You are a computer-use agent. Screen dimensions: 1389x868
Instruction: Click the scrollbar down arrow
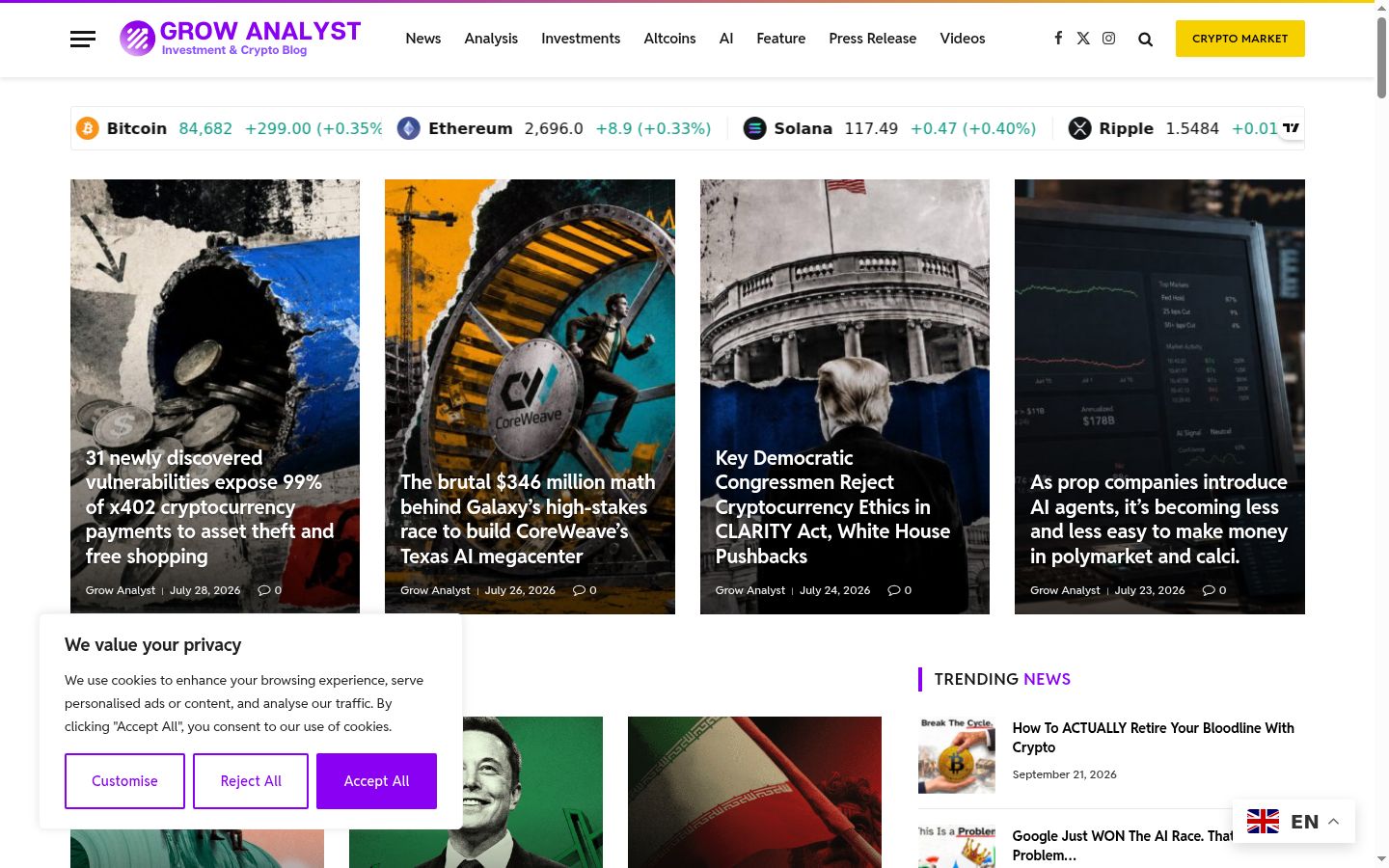coord(1381,858)
